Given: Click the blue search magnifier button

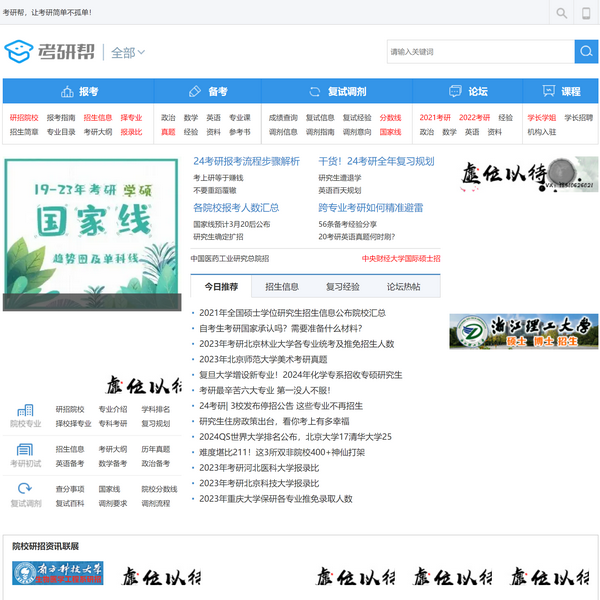Looking at the screenshot, I should pos(586,52).
